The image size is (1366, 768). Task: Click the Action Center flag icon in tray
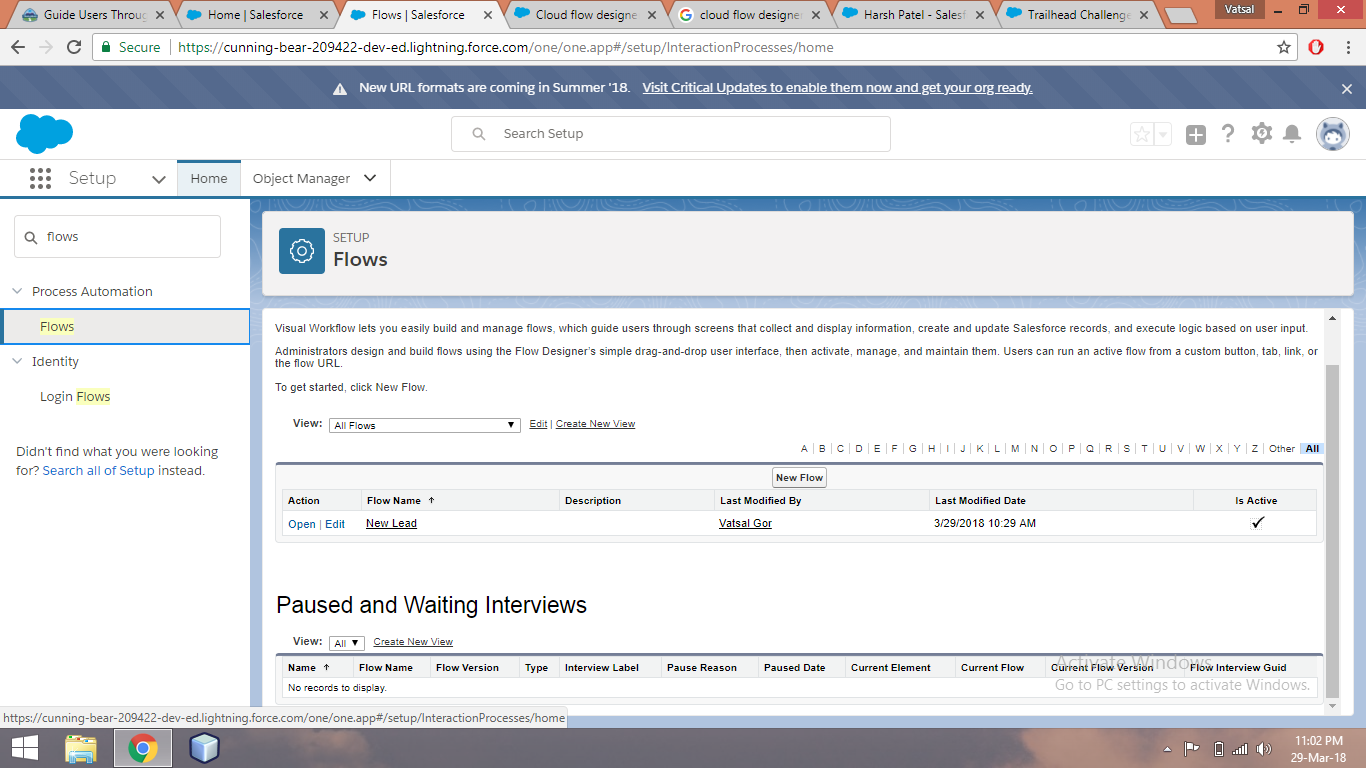[x=1192, y=748]
